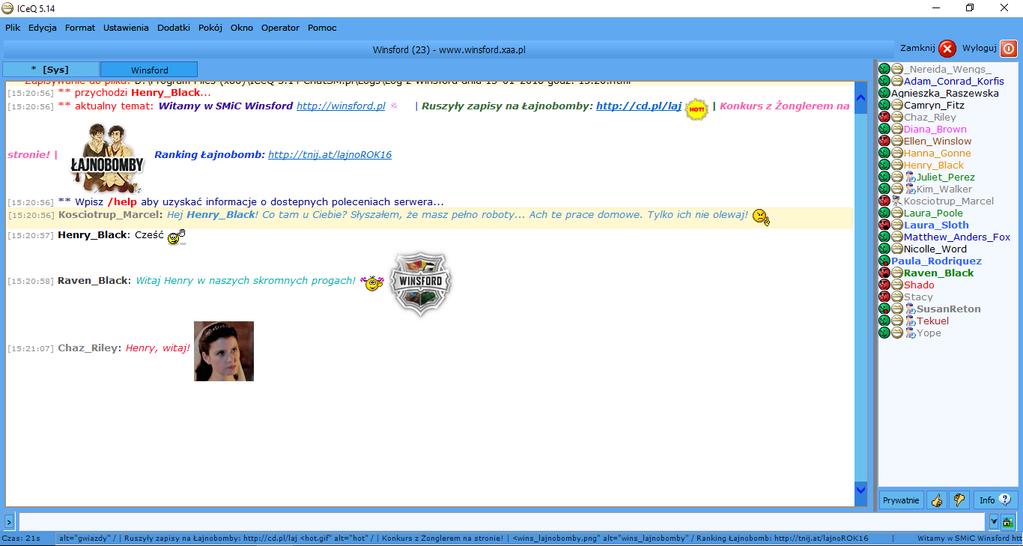
Task: Select Stacy in user list
Action: (918, 297)
